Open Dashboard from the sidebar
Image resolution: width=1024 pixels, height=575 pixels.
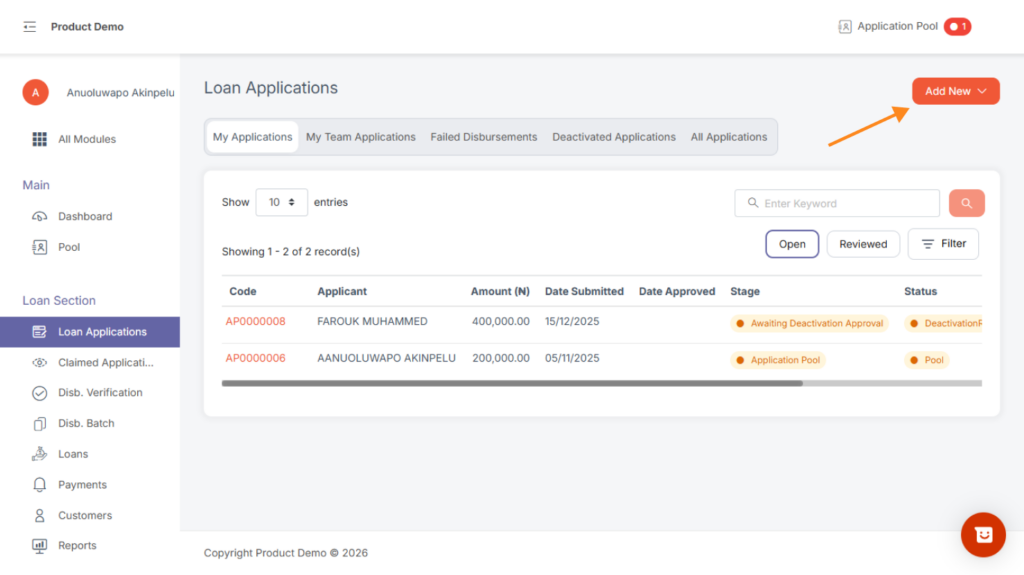[x=85, y=216]
